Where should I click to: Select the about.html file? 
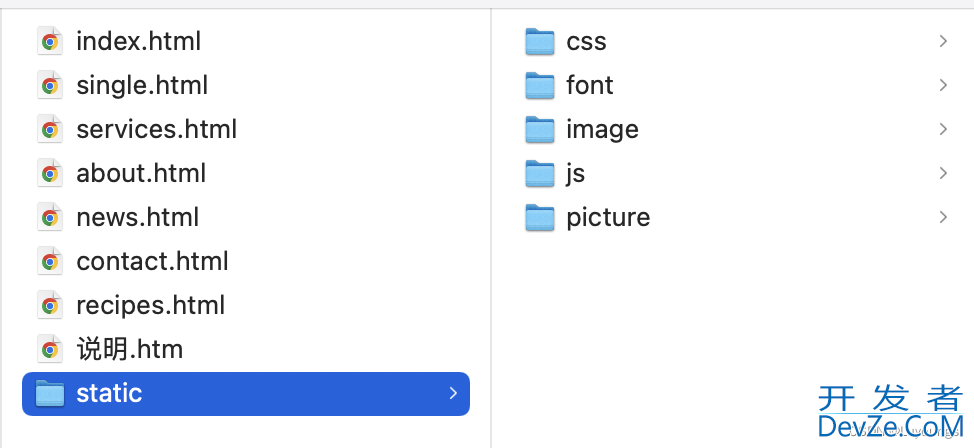point(141,173)
